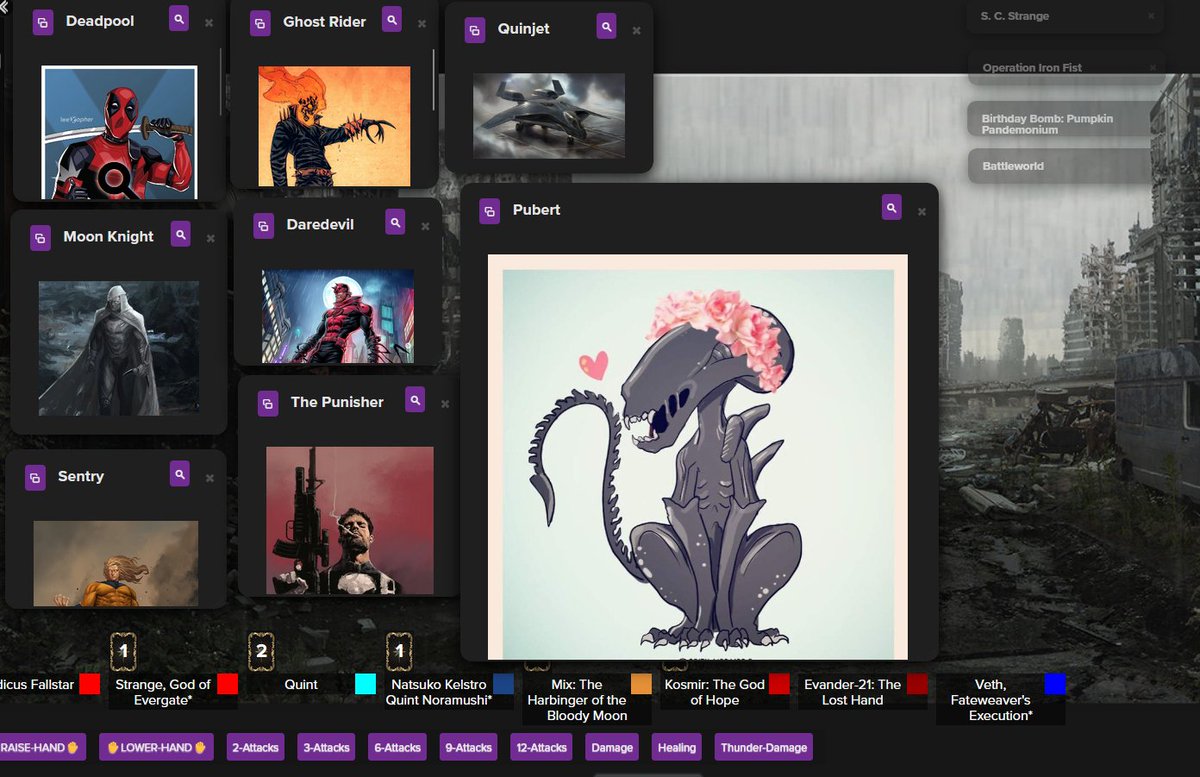Select player Strange, God of Evergate
The image size is (1200, 777).
tap(163, 692)
